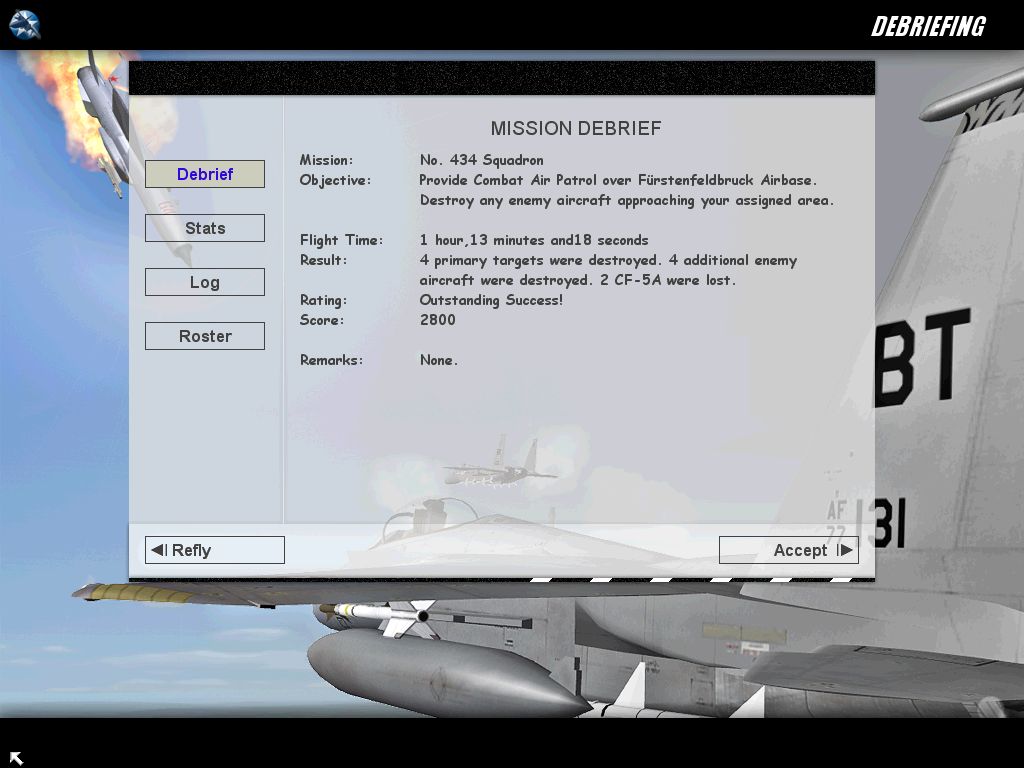Screen dimensions: 1024x768
Task: Click the Remarks value 'None.'
Action: tap(439, 360)
